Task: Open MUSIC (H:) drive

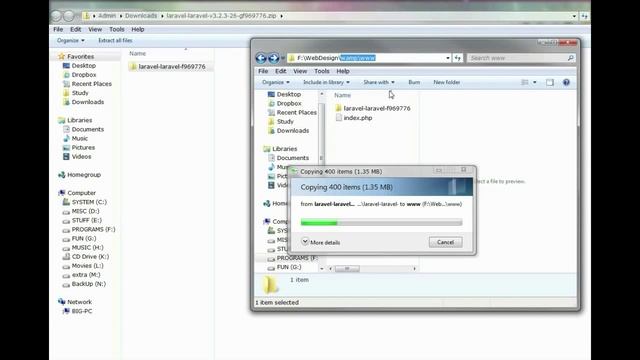Action: [83, 247]
